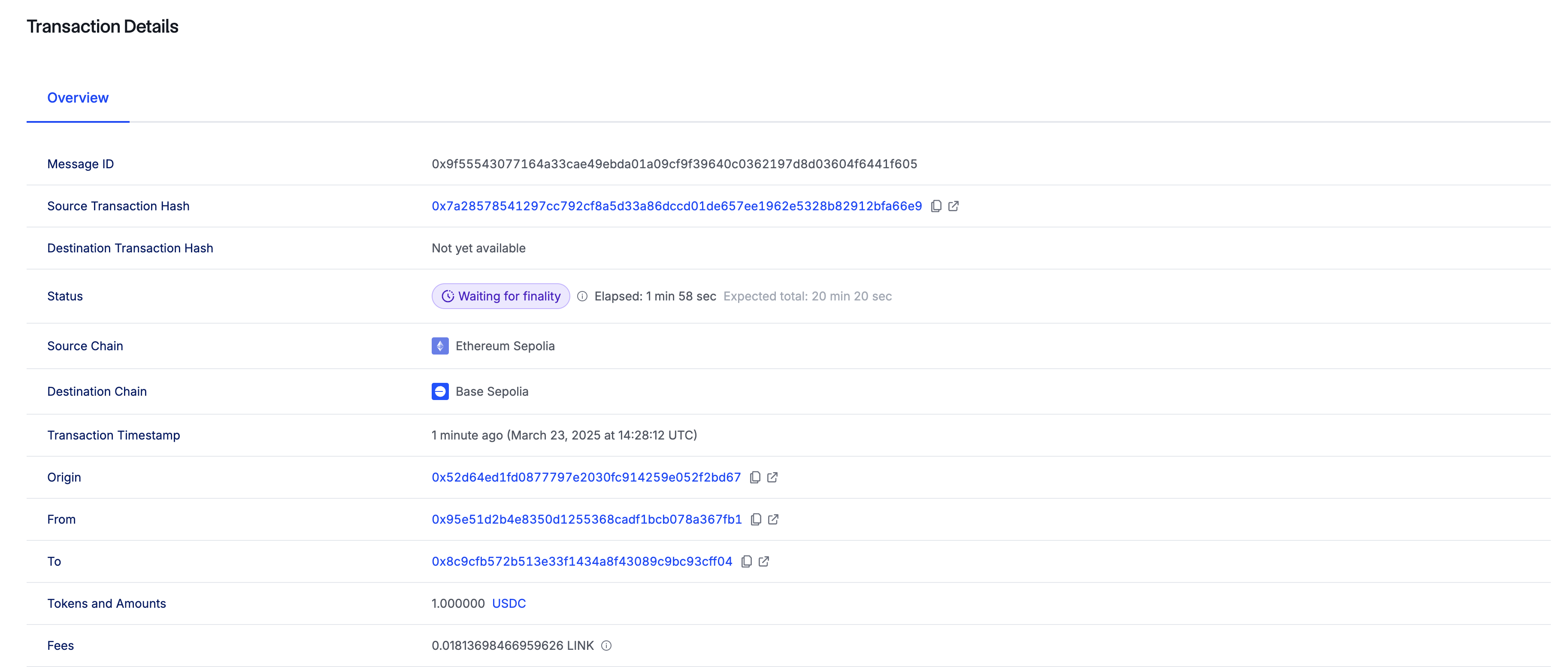Click the info icon beside LINK fees
1568x667 pixels.
pyautogui.click(x=606, y=646)
